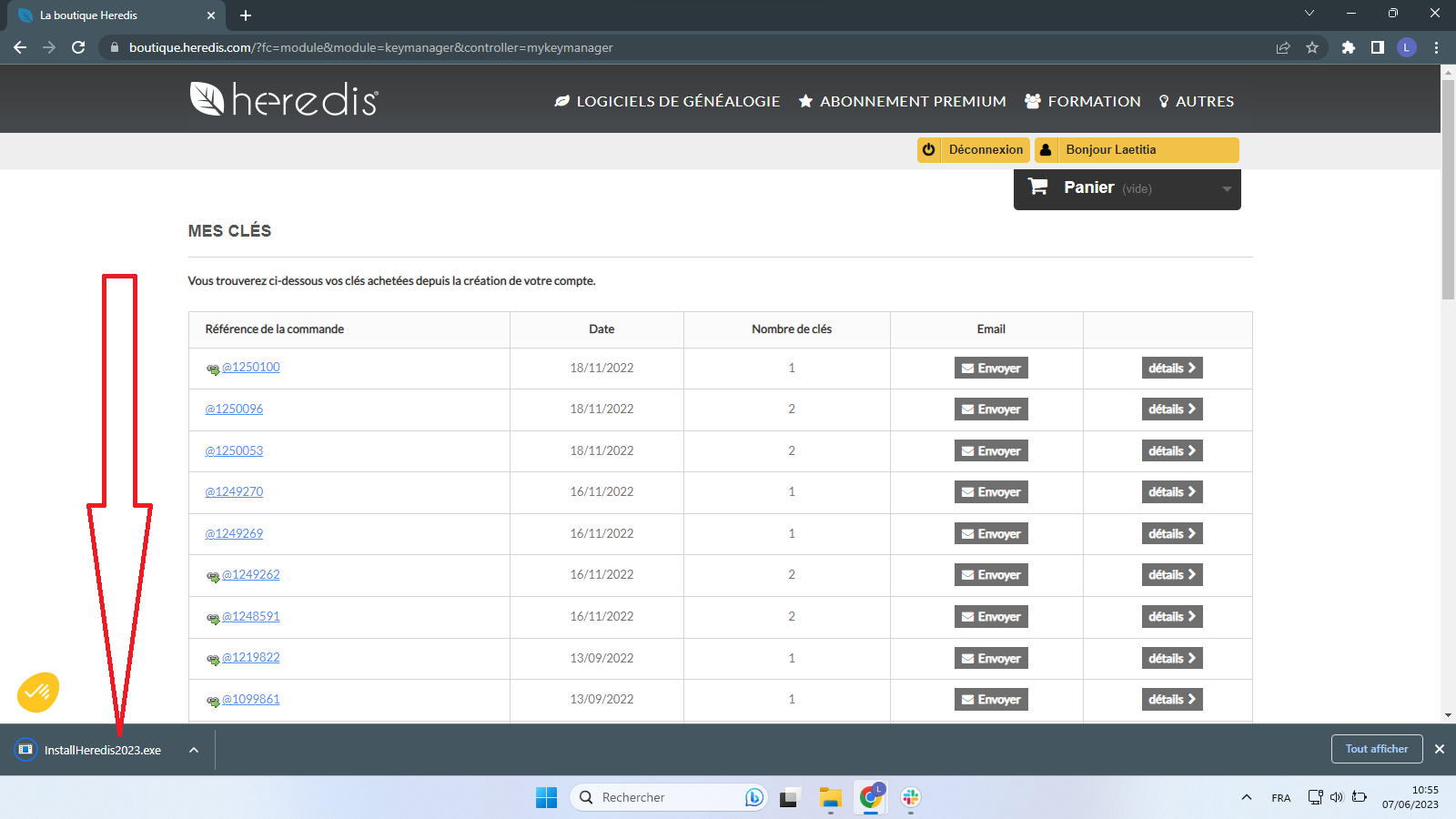Open chevron next to InstallHeredis2023.exe
Viewport: 1456px width, 819px height.
coord(192,749)
